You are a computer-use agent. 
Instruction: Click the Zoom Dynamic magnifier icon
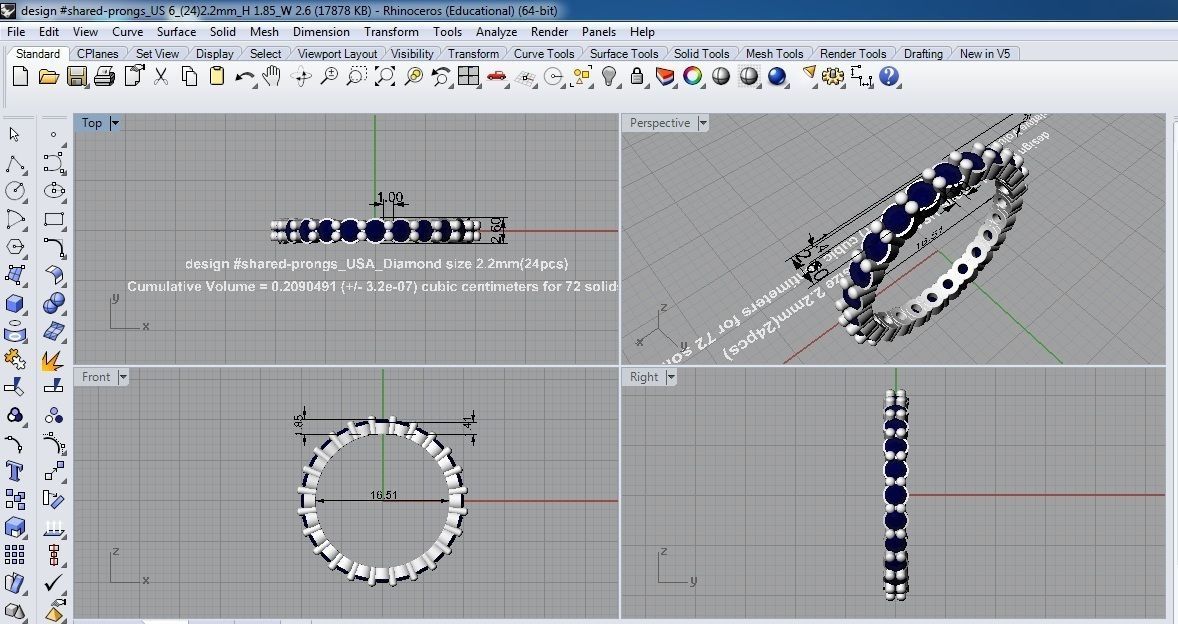329,76
